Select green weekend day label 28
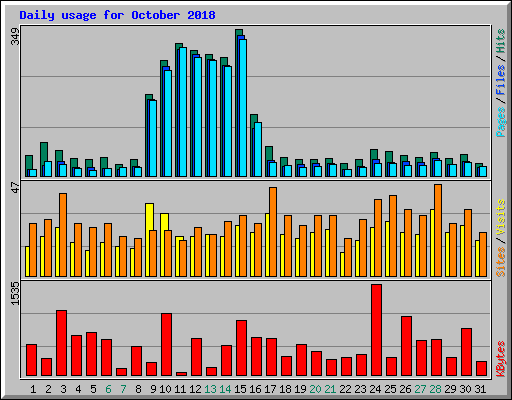This screenshot has width=512, height=400. point(435,389)
